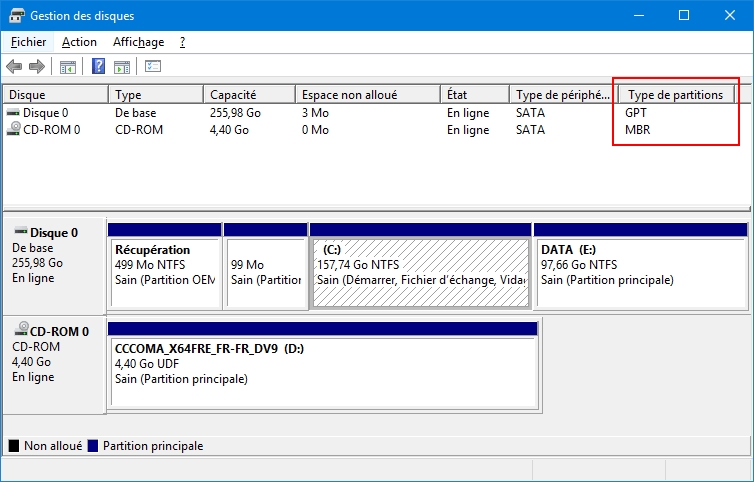Select the Récupération 499 Mo partition
754x482 pixels.
tap(164, 265)
